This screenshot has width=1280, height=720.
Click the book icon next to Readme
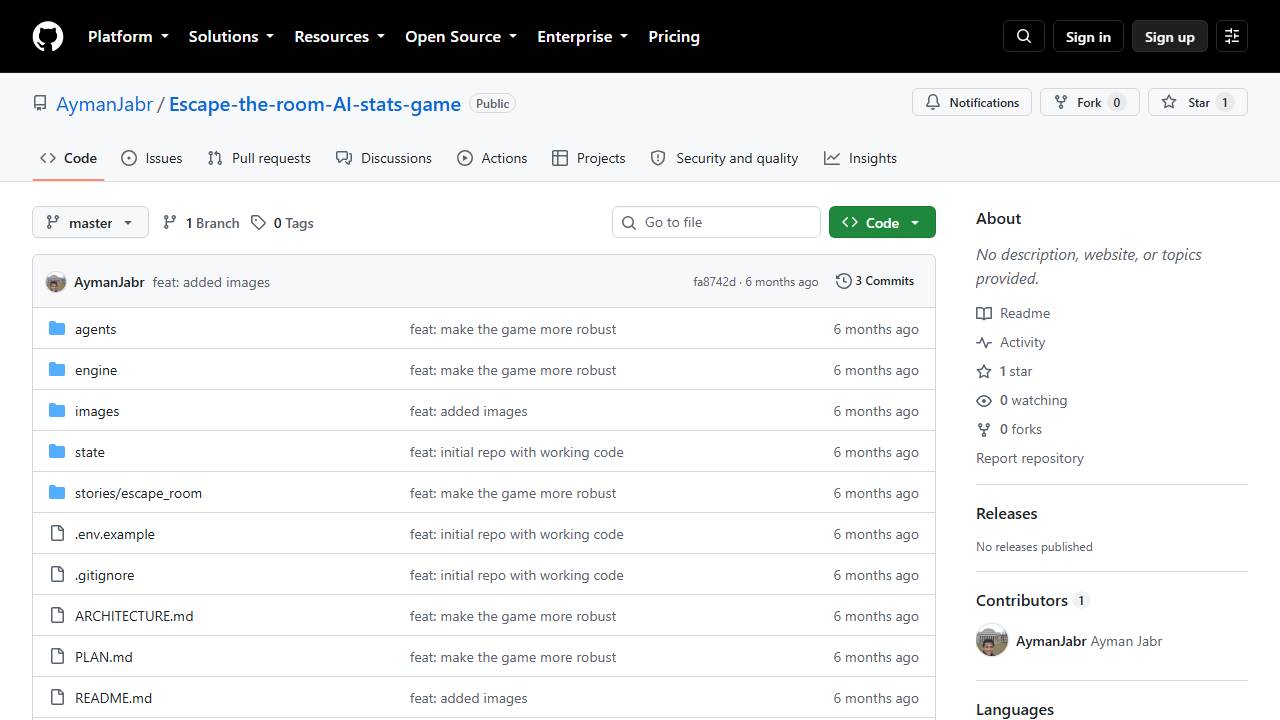tap(984, 313)
